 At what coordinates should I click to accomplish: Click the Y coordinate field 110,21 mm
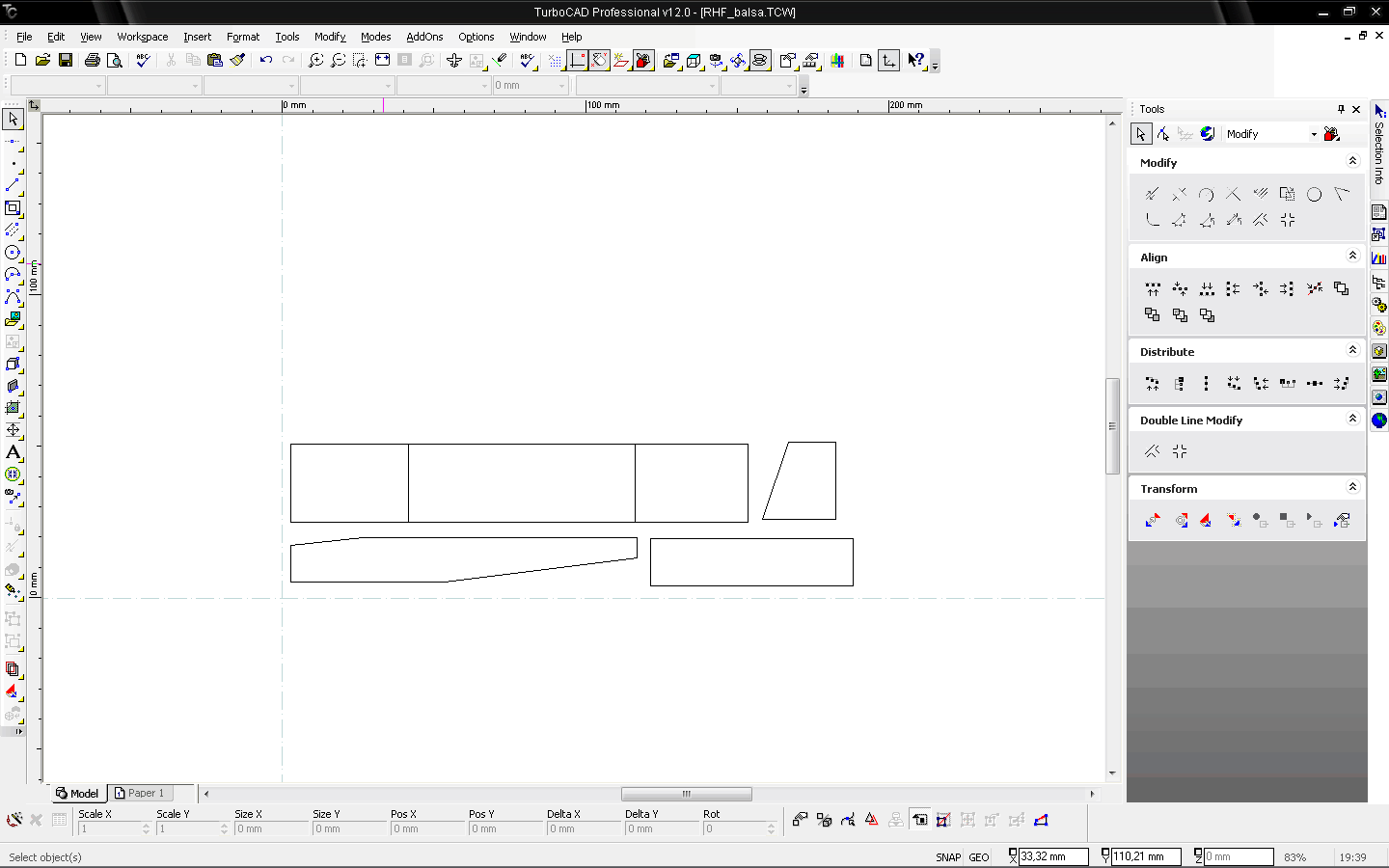pos(1146,856)
